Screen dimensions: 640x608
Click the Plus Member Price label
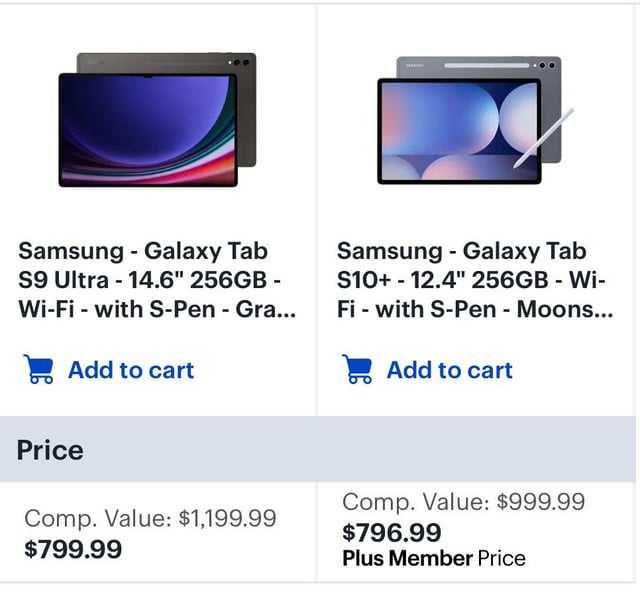coord(433,558)
